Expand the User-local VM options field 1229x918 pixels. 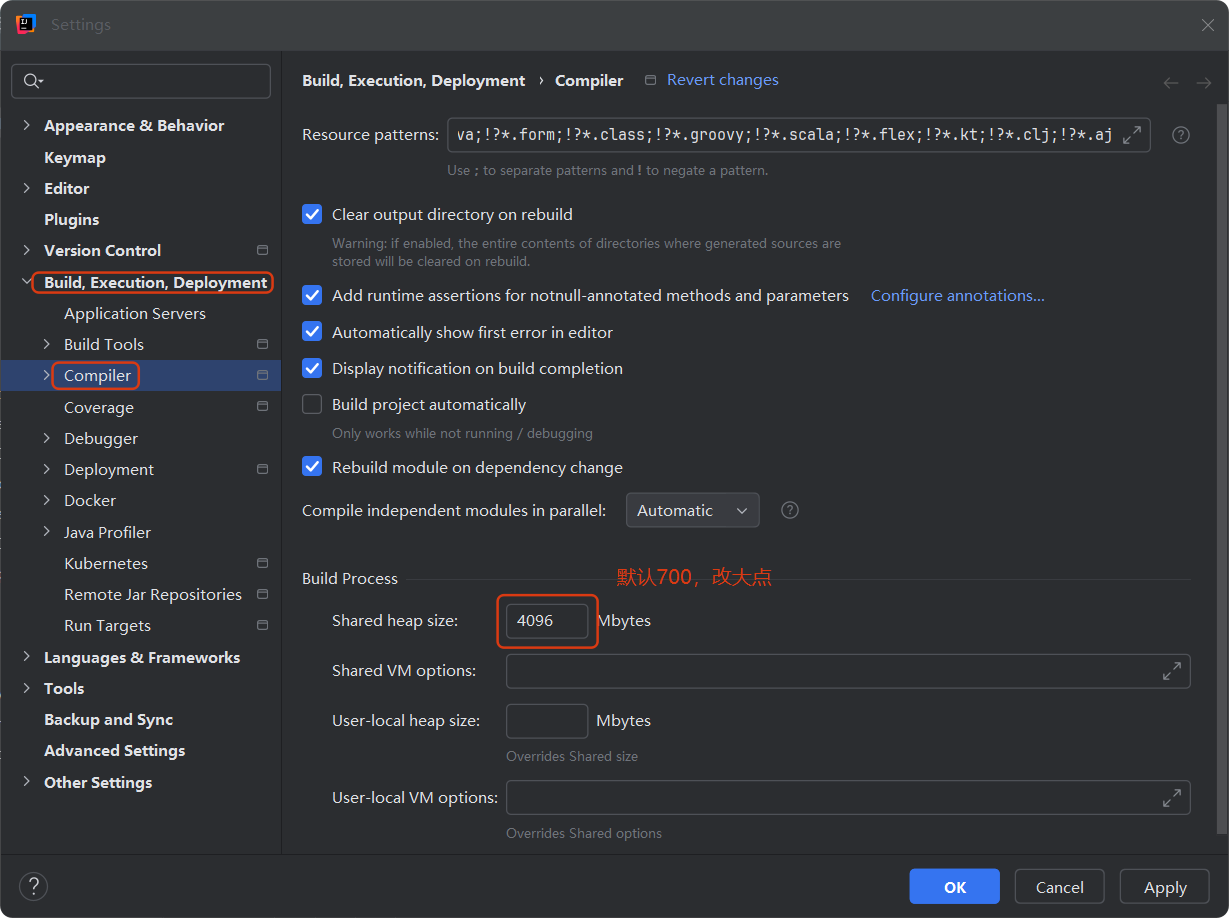point(1171,798)
